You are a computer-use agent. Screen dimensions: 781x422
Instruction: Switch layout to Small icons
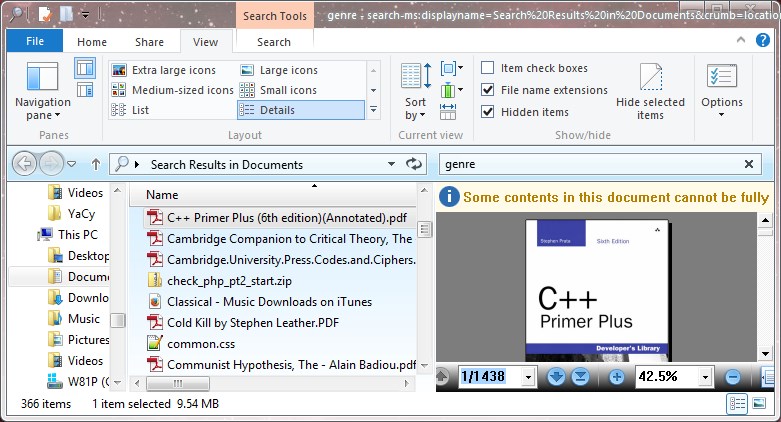tap(278, 90)
